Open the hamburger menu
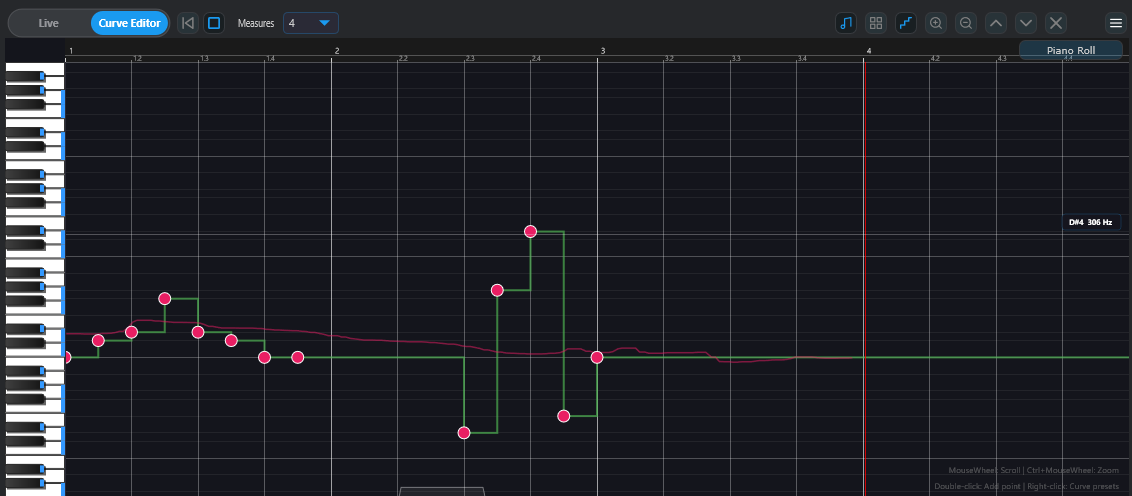1132x496 pixels. tap(1115, 23)
